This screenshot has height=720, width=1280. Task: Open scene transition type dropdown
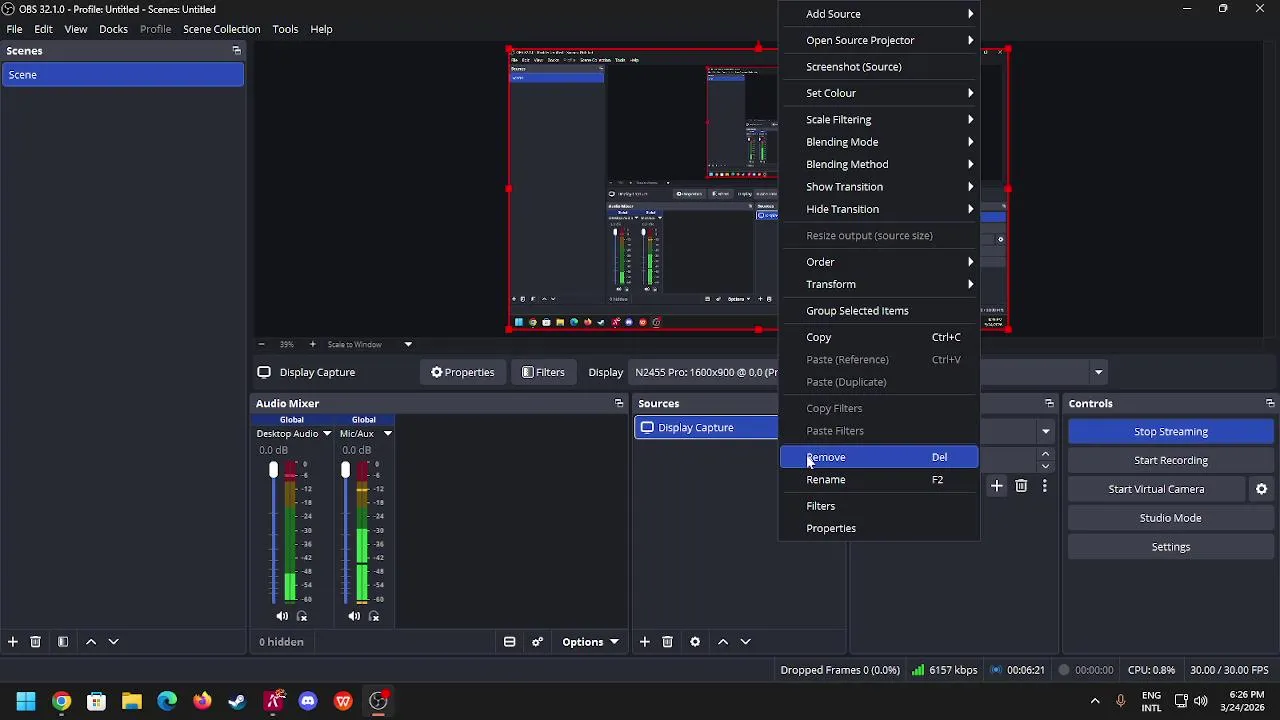point(1045,432)
